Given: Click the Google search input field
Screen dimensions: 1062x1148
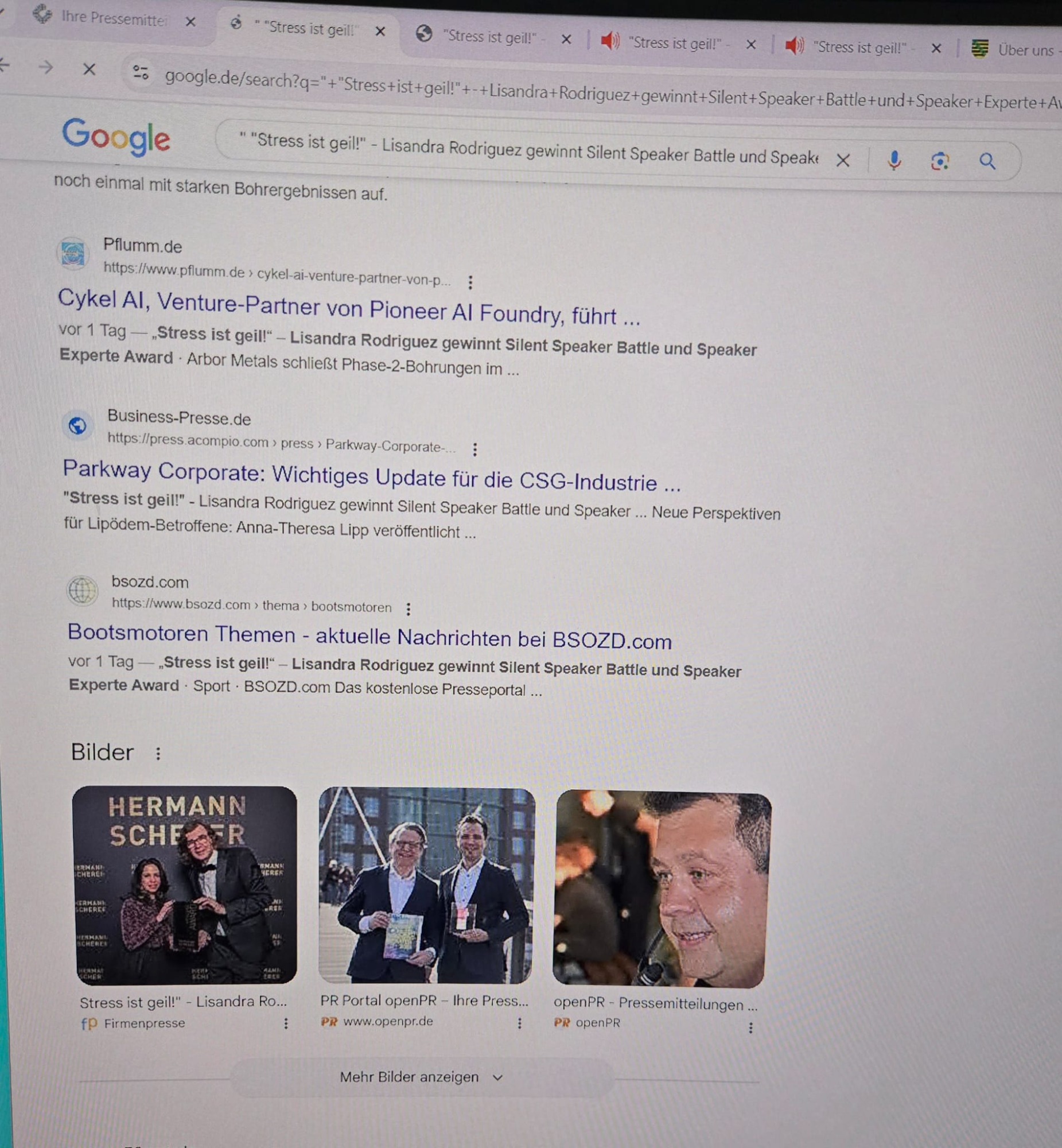Looking at the screenshot, I should pos(528,149).
